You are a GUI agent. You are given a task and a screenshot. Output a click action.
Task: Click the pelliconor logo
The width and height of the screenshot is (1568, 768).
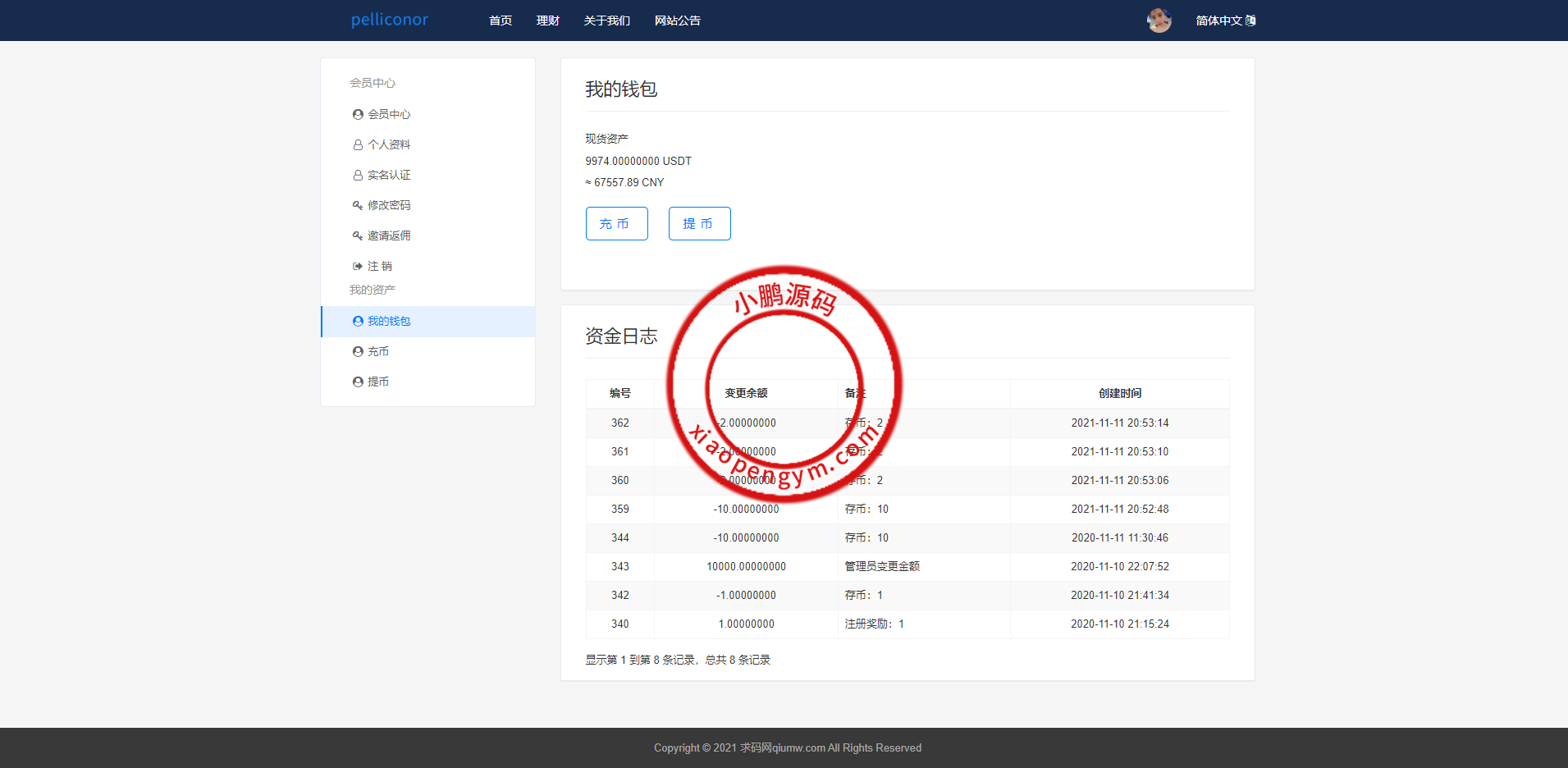[x=389, y=20]
